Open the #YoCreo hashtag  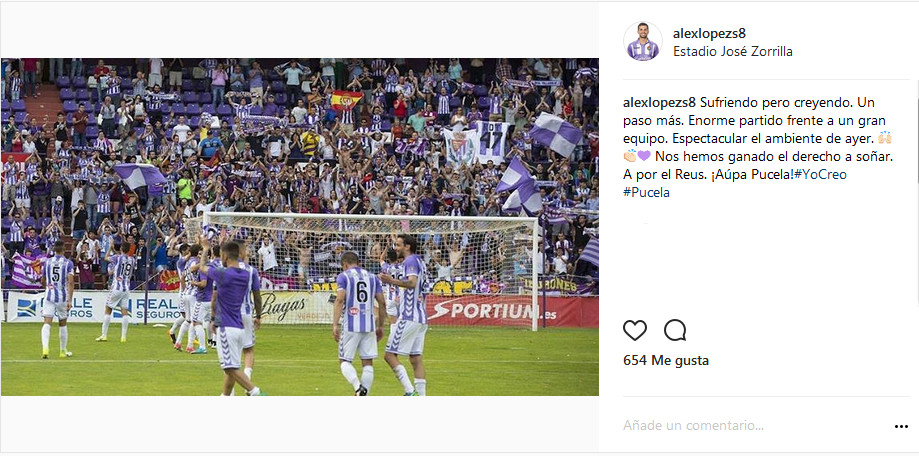[x=821, y=174]
